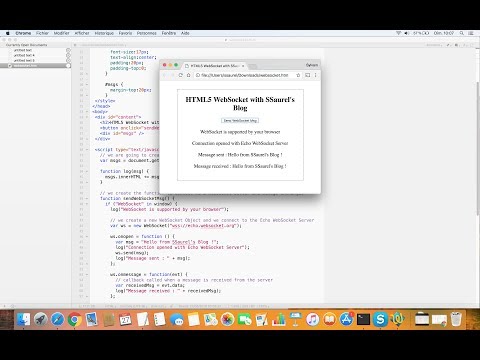Image resolution: width=480 pixels, height=360 pixels.
Task: Bookmark this page with the star icon
Action: [298, 75]
